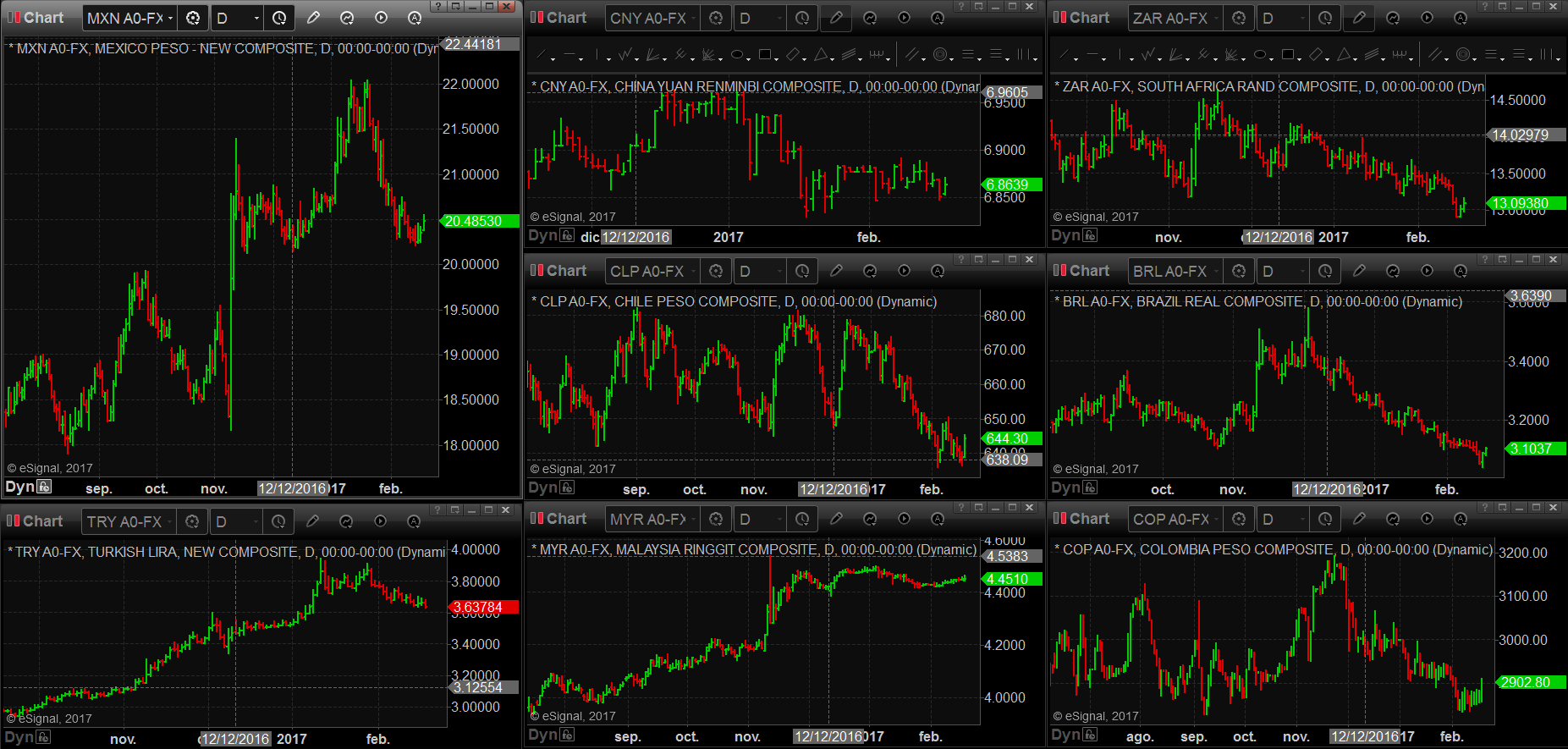Viewport: 1568px width, 749px height.
Task: Open the D interval dropdown in MXN chart
Action: click(256, 18)
